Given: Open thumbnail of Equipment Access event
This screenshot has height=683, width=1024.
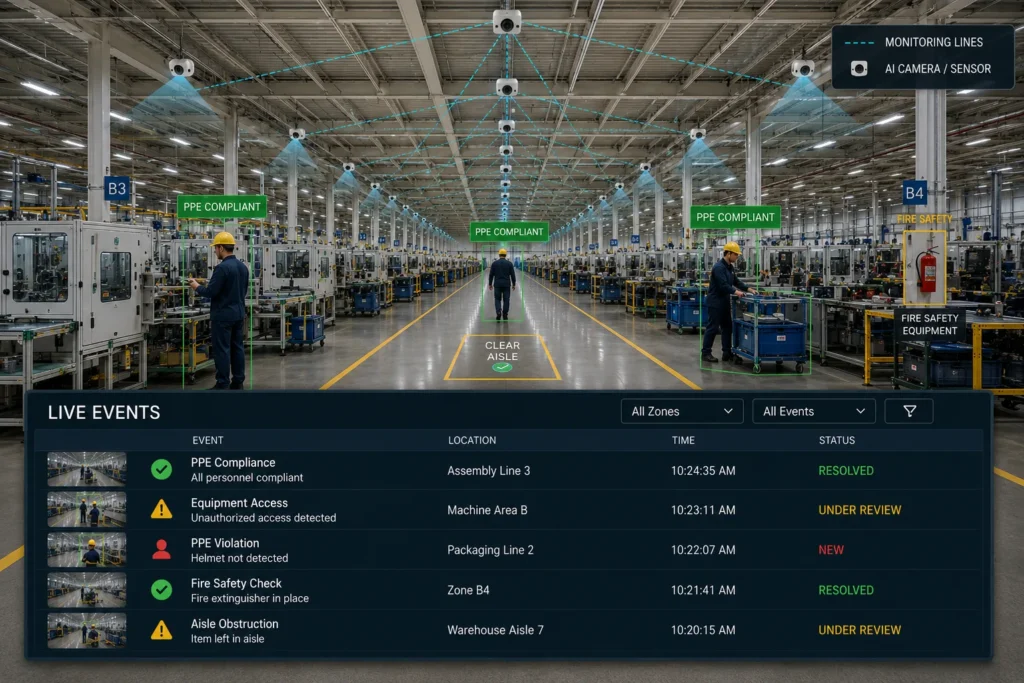Looking at the screenshot, I should (x=87, y=509).
